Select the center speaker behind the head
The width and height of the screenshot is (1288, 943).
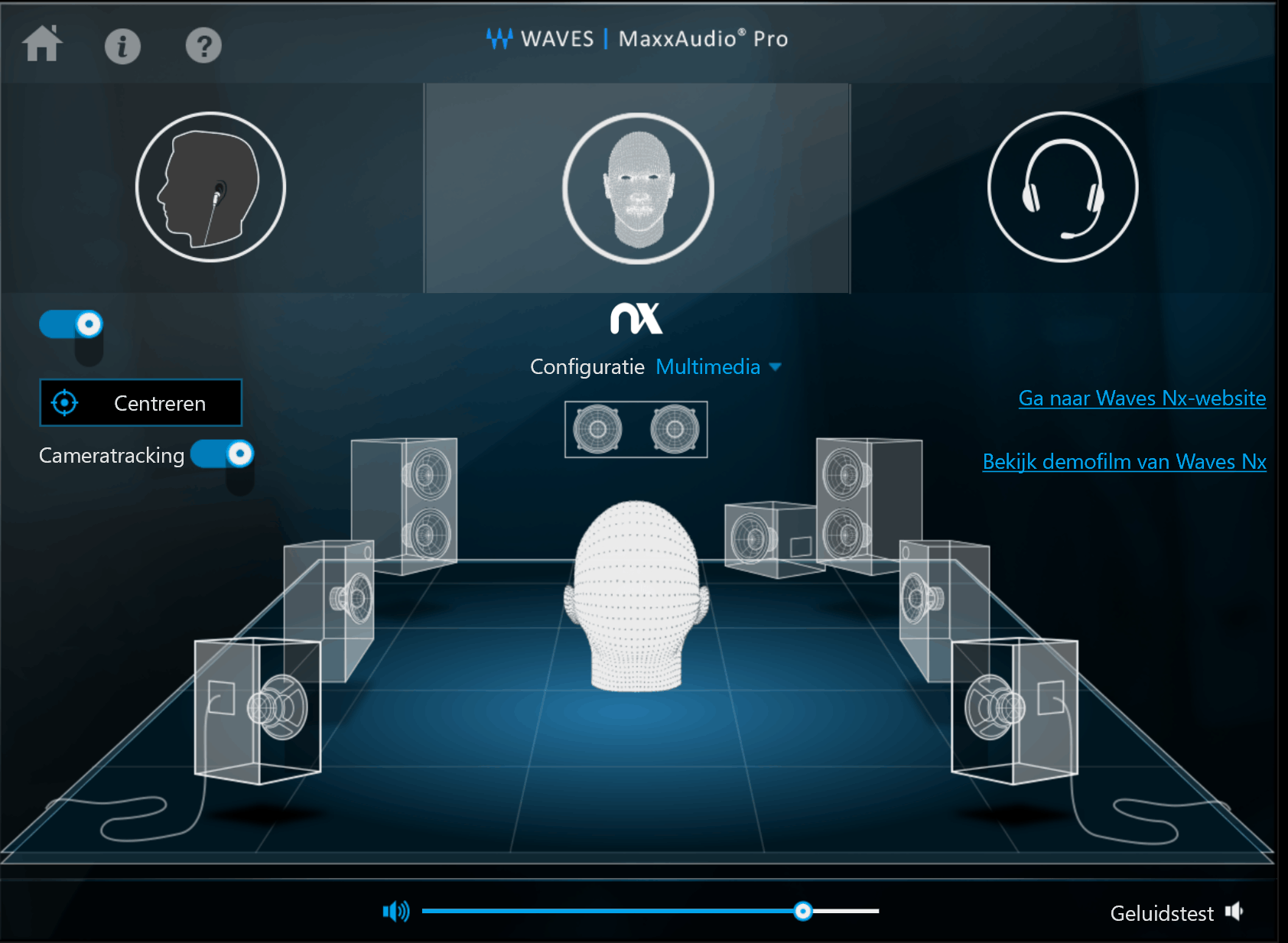pos(636,429)
